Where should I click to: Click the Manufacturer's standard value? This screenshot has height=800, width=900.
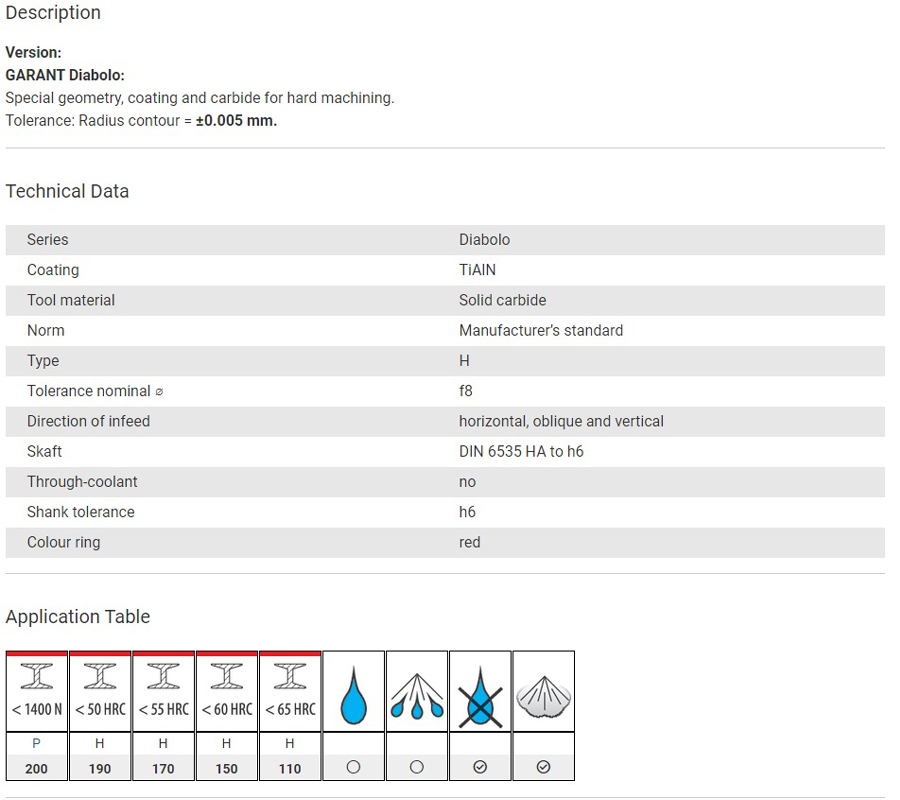tap(541, 331)
